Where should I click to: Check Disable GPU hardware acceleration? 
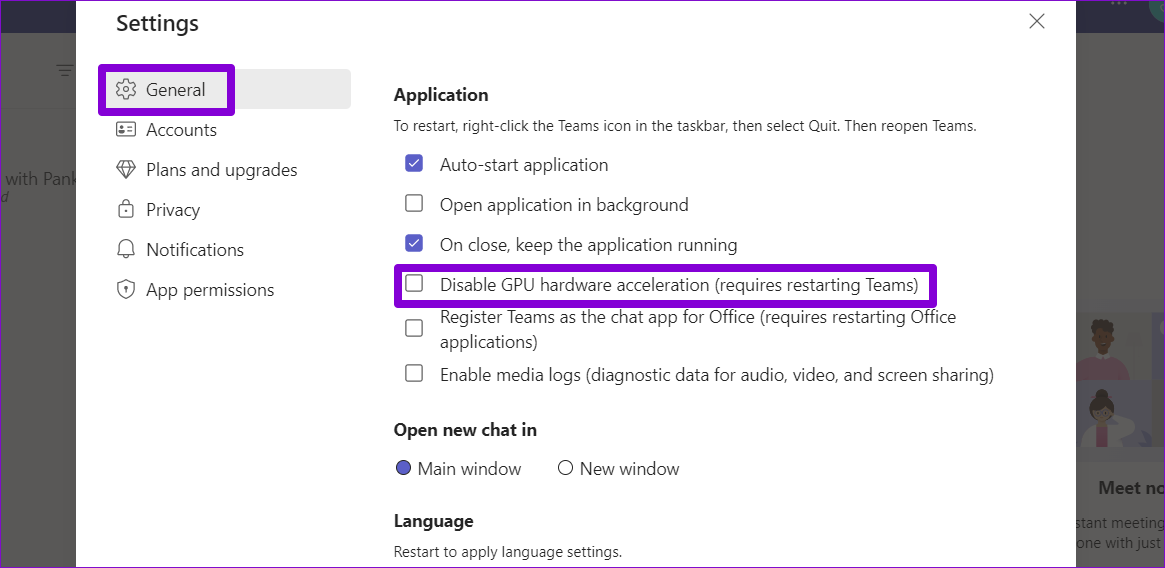click(x=414, y=284)
